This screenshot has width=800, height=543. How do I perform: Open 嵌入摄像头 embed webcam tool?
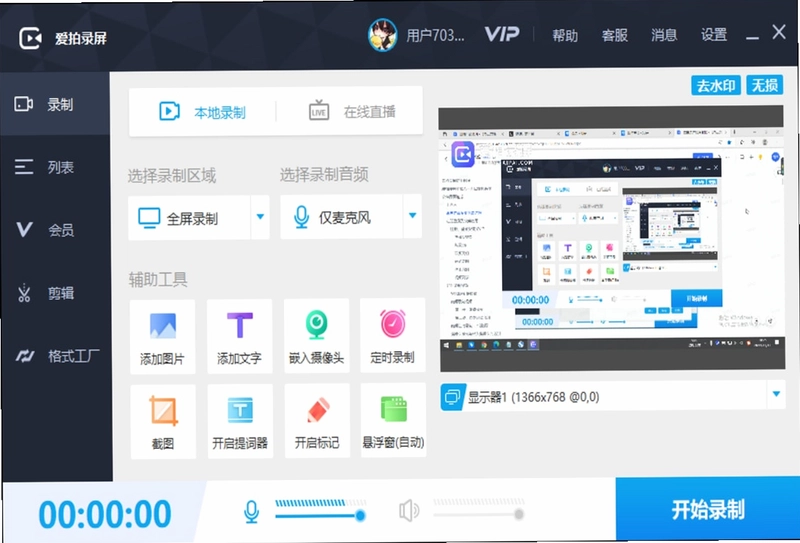[x=316, y=337]
